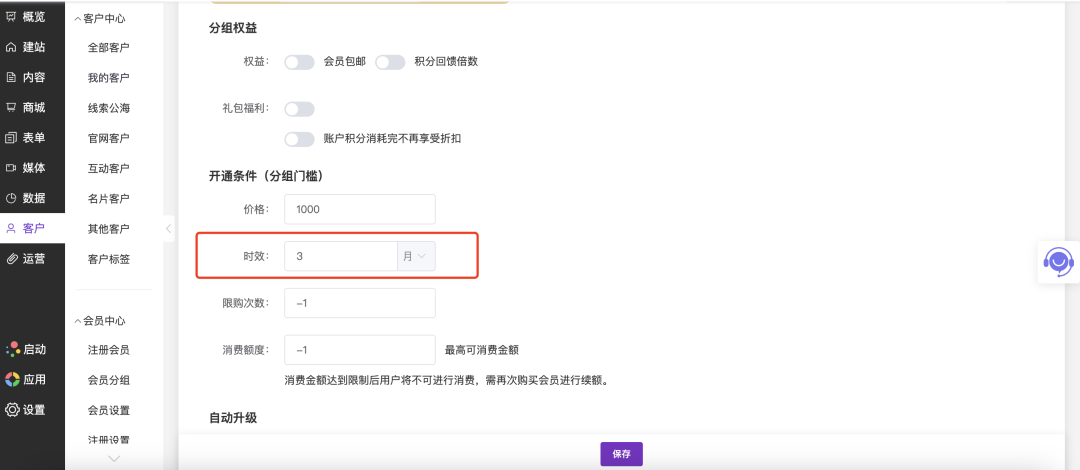The image size is (1080, 470).
Task: Open the 月 time unit dropdown
Action: [416, 256]
